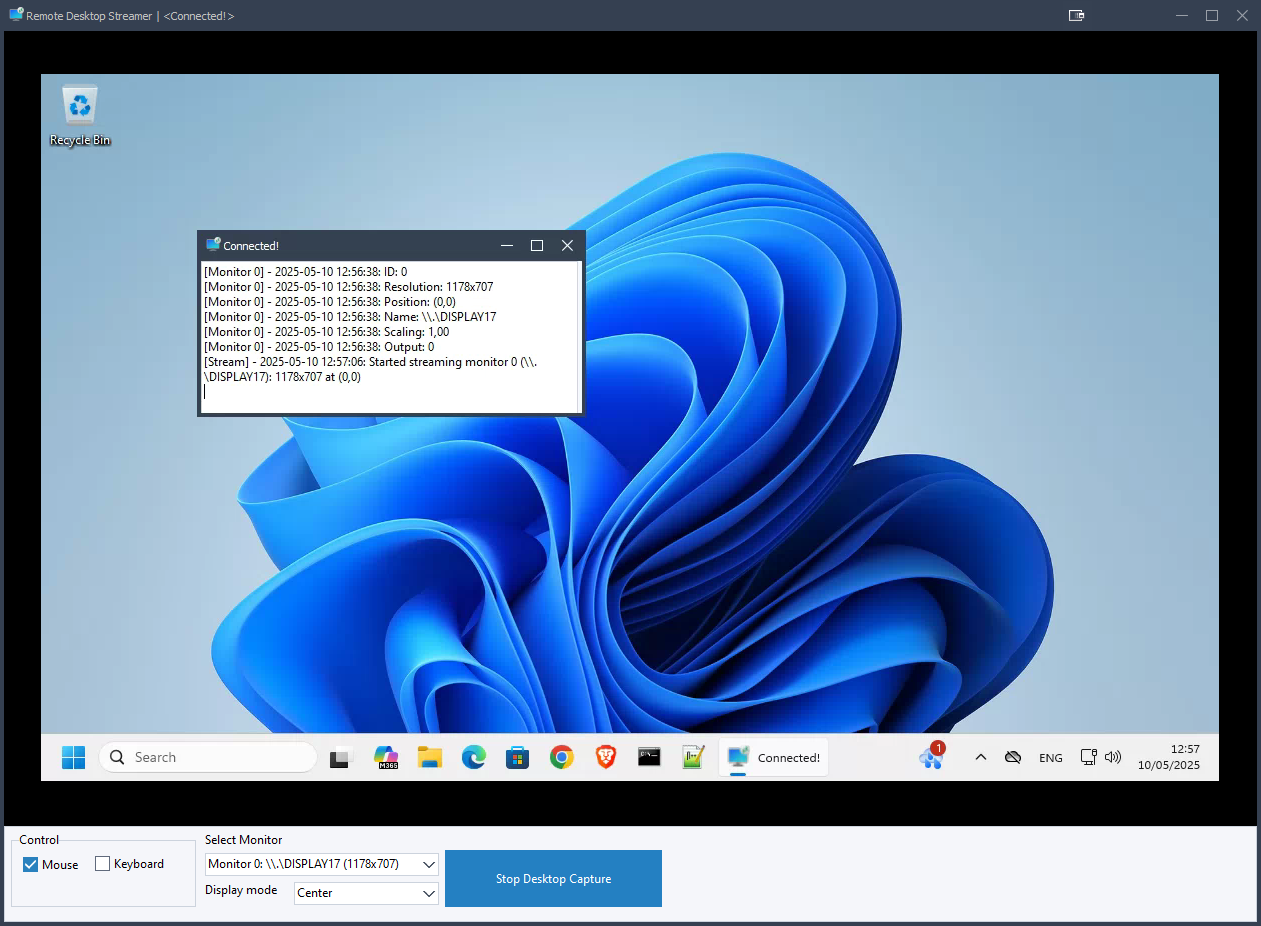The width and height of the screenshot is (1261, 926).
Task: Open the Recycle Bin on the remote desktop
Action: coord(80,116)
